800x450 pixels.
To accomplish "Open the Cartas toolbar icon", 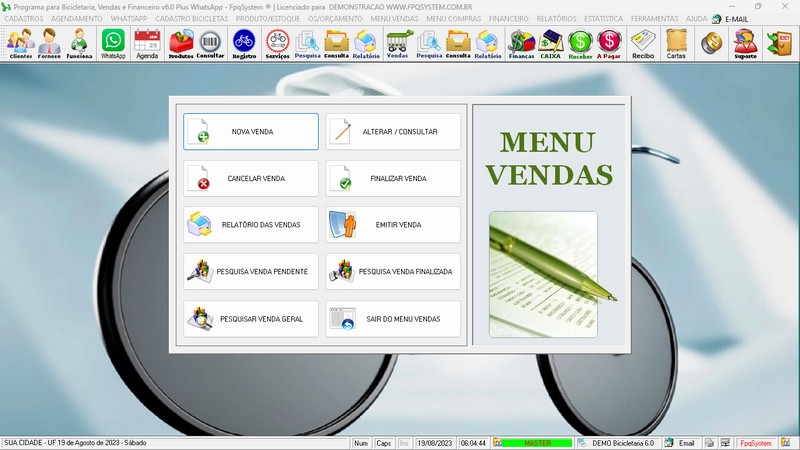I will coord(676,44).
